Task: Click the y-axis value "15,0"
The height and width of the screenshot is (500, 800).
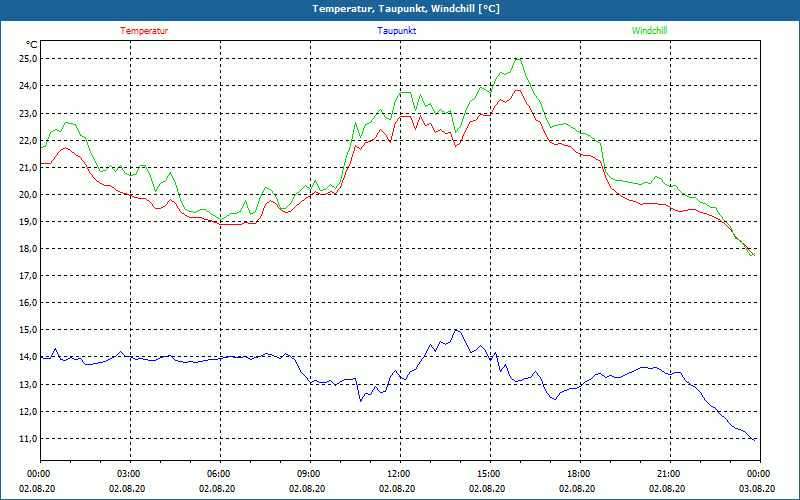Action: [29, 330]
